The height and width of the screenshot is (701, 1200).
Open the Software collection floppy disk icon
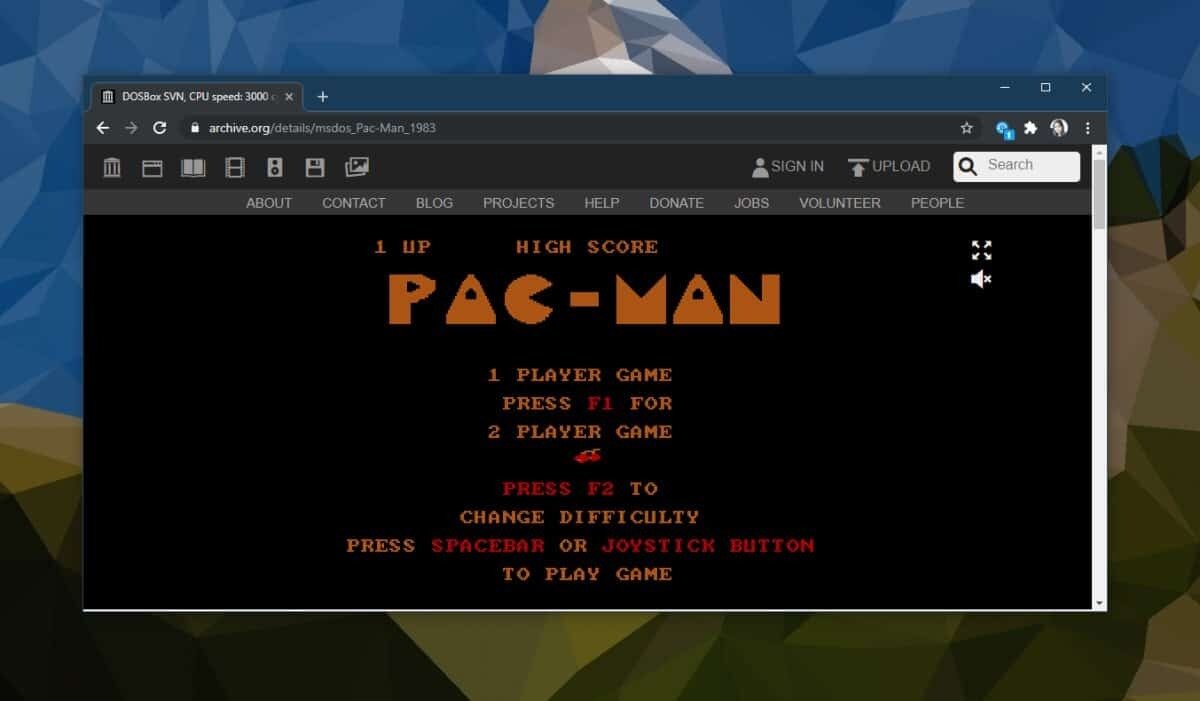[x=314, y=167]
